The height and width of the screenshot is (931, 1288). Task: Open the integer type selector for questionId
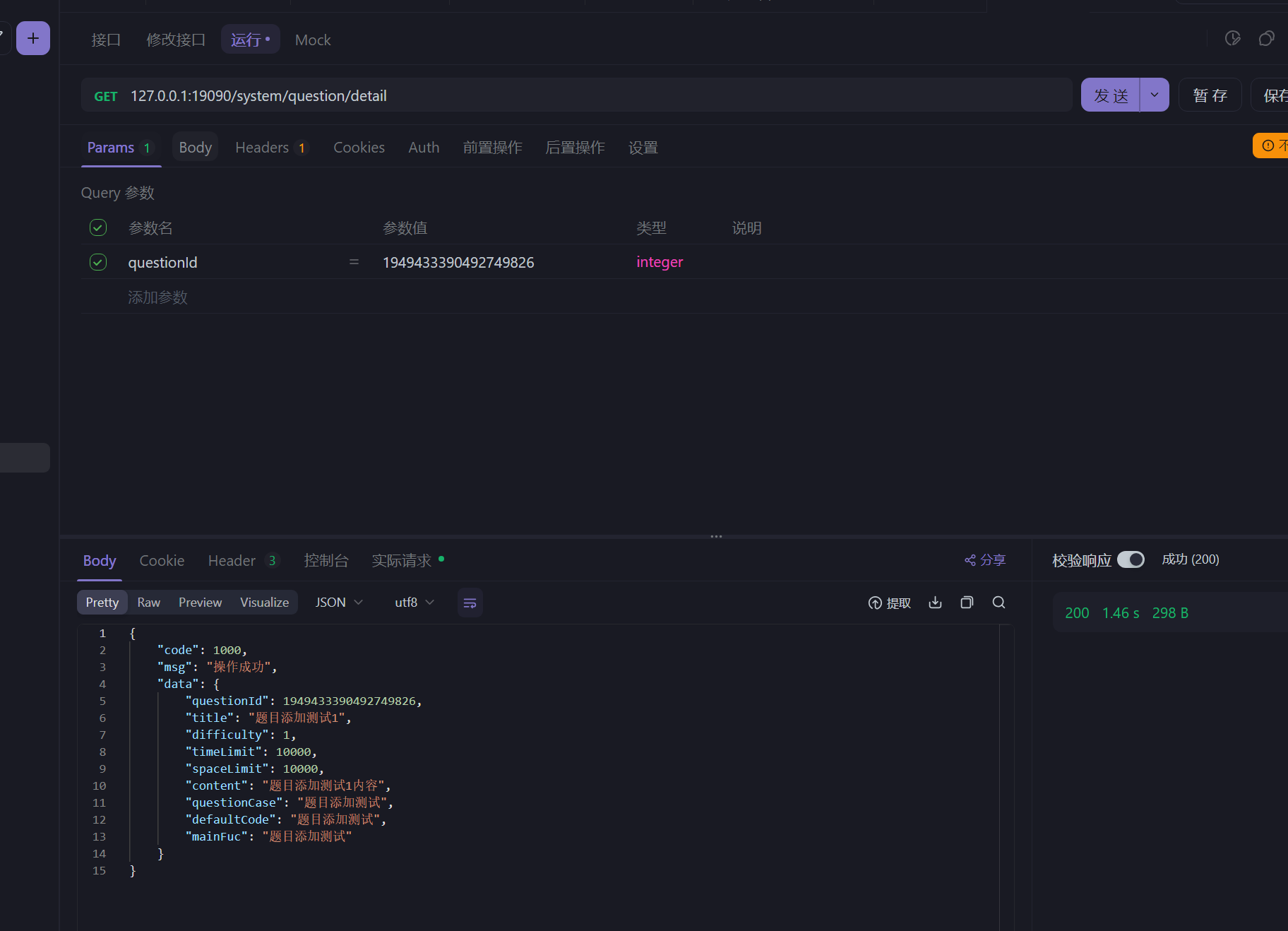point(660,262)
